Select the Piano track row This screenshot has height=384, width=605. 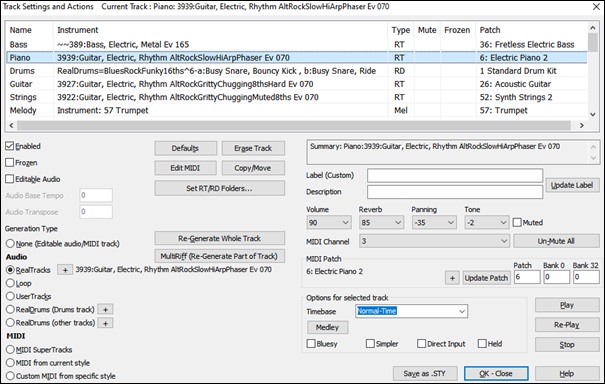pyautogui.click(x=297, y=58)
